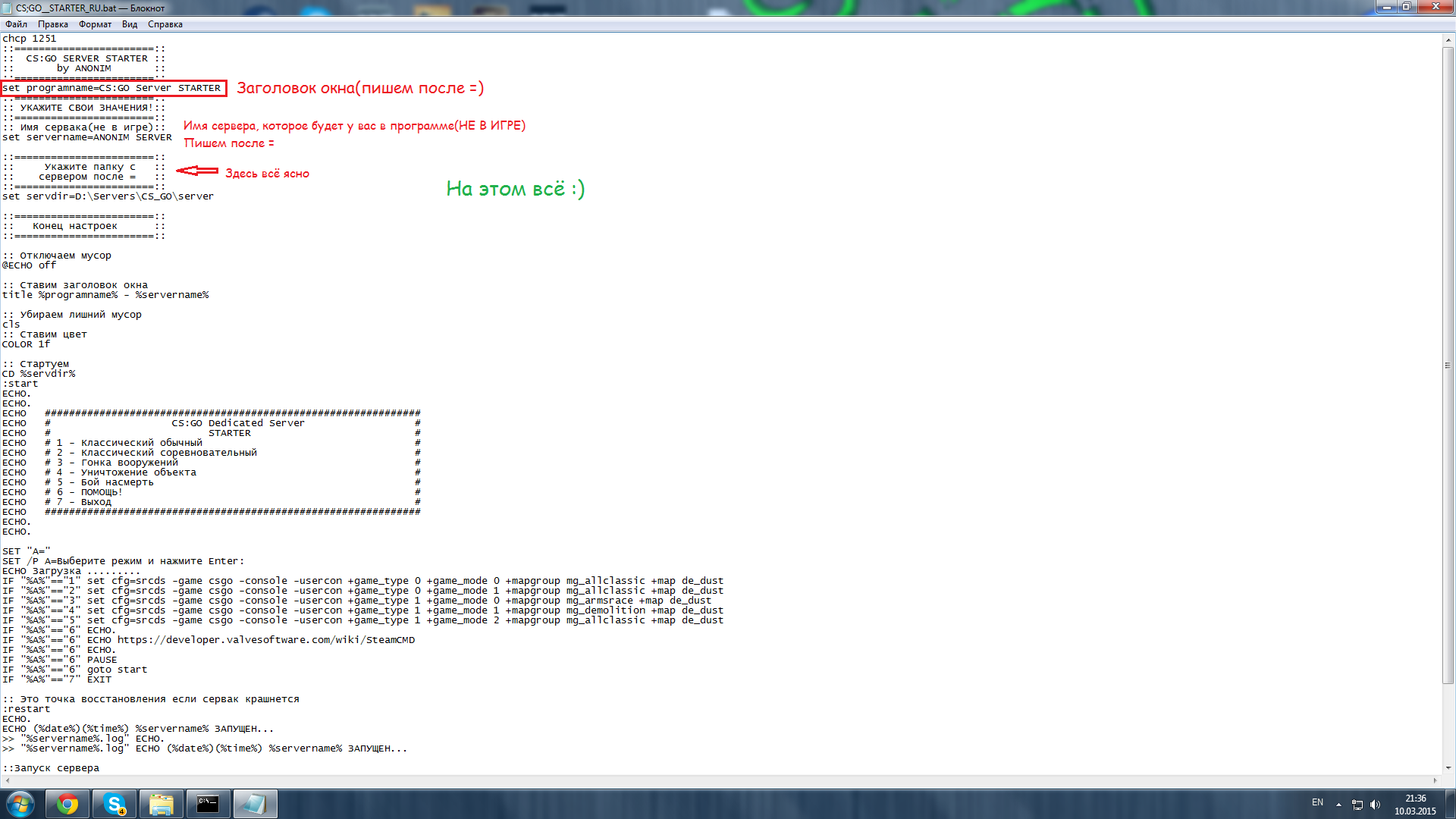Click the 'goto start' line
The height and width of the screenshot is (819, 1456).
75,670
